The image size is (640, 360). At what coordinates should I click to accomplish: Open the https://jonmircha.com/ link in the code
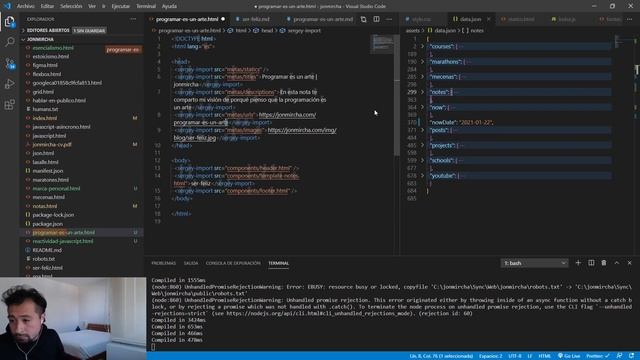[287, 115]
